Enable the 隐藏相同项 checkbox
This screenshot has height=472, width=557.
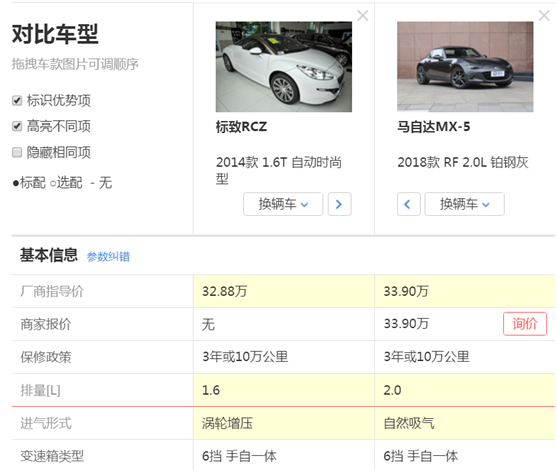point(17,153)
